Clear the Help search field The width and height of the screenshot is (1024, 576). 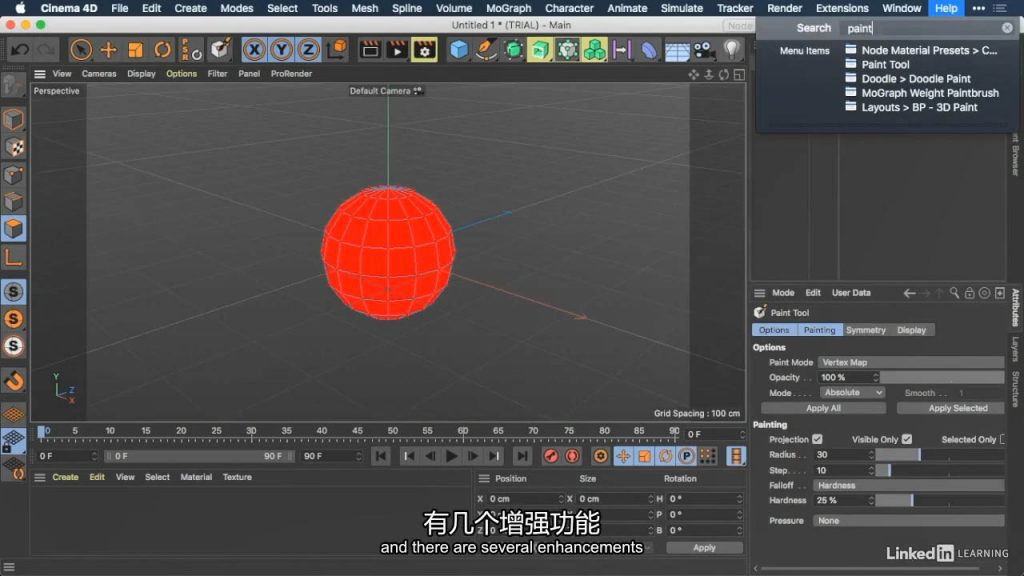coord(1007,28)
